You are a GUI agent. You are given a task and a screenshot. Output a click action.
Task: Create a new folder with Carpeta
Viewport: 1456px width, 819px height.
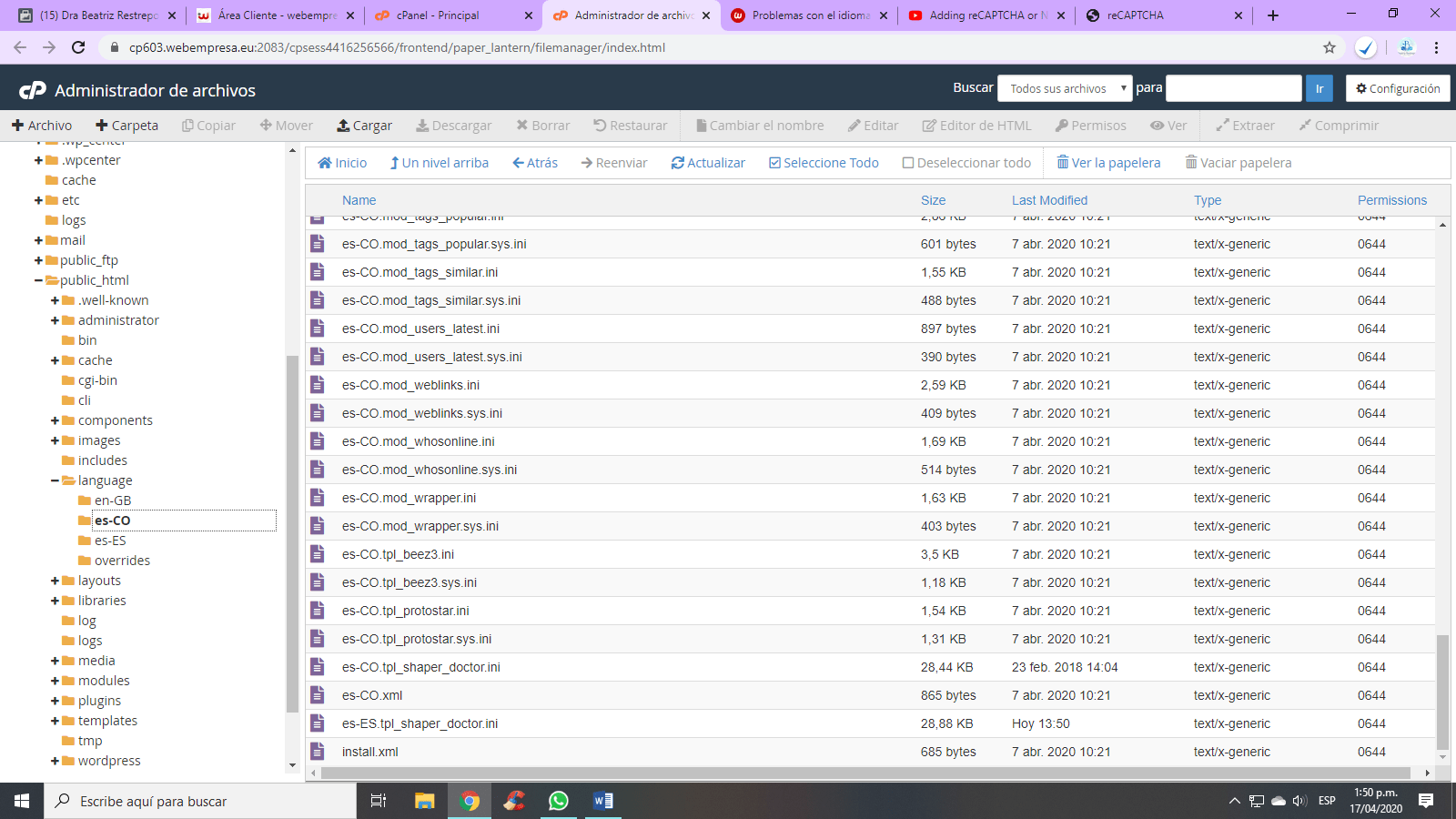coord(127,126)
